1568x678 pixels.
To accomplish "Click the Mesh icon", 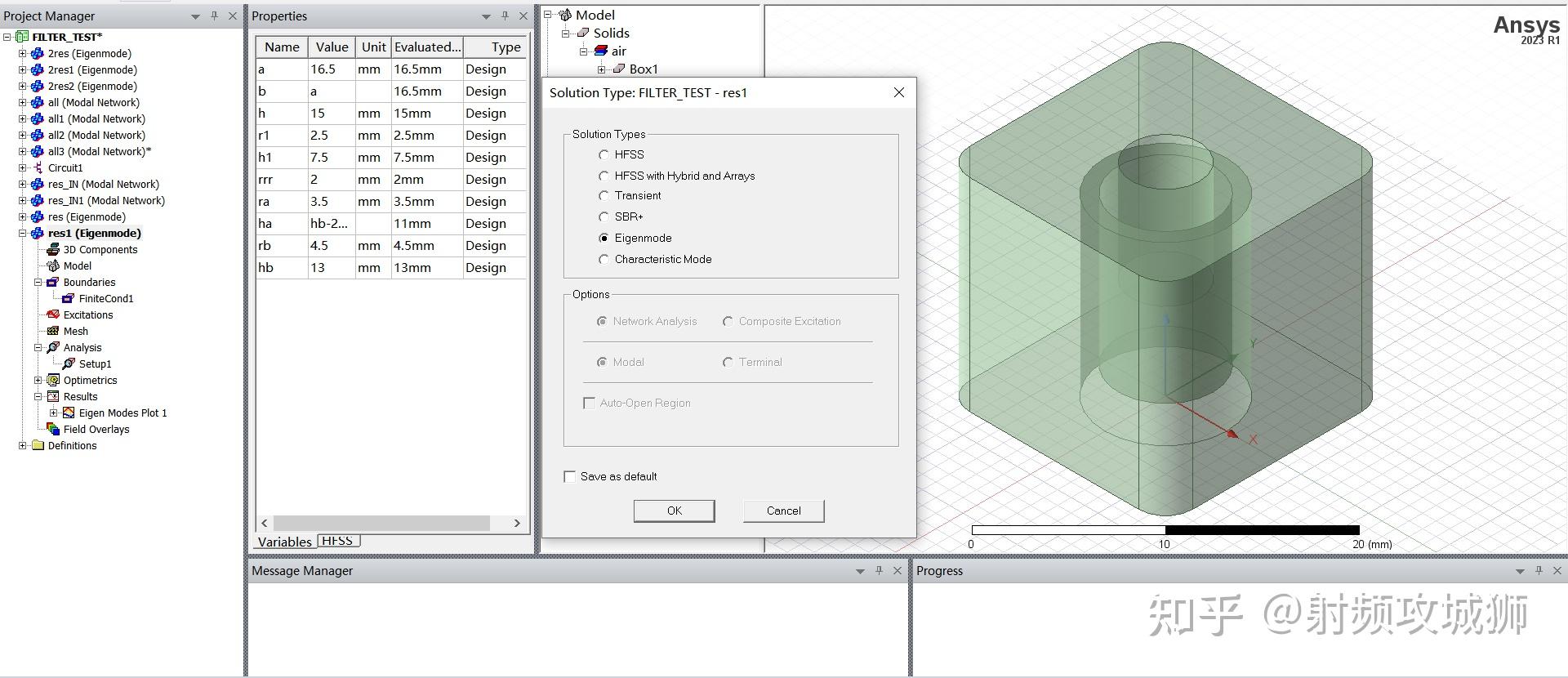I will (x=53, y=331).
